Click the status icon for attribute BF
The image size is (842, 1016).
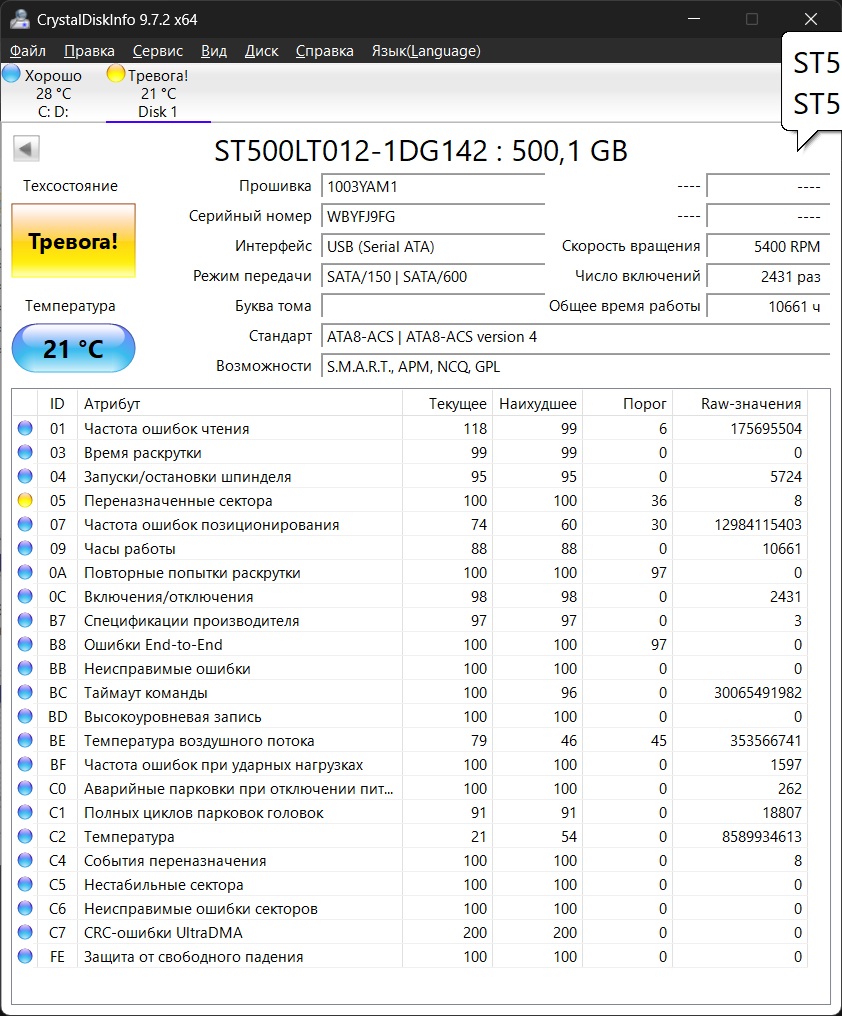[x=25, y=764]
